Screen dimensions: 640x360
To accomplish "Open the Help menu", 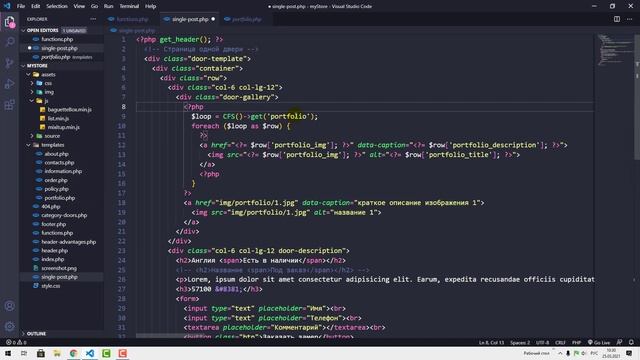I will pyautogui.click(x=151, y=6).
